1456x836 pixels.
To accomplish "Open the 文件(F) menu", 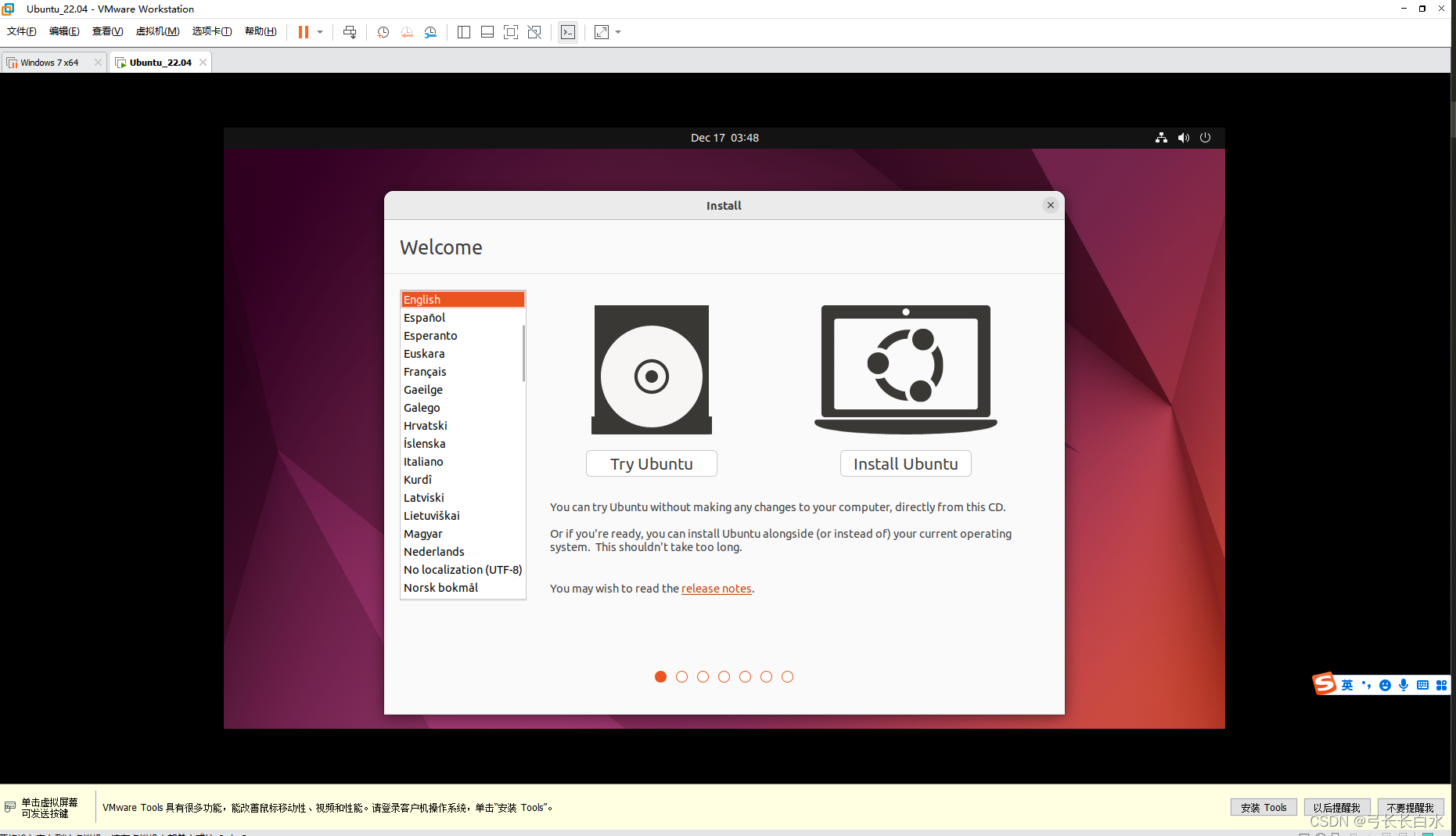I will click(22, 31).
